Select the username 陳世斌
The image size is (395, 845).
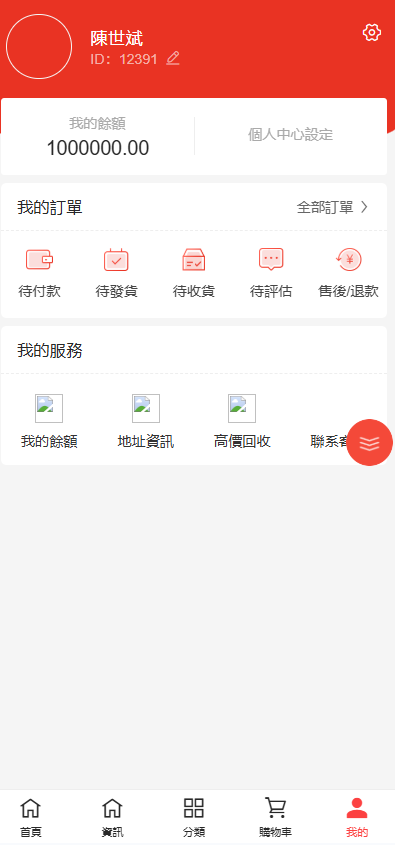click(116, 39)
